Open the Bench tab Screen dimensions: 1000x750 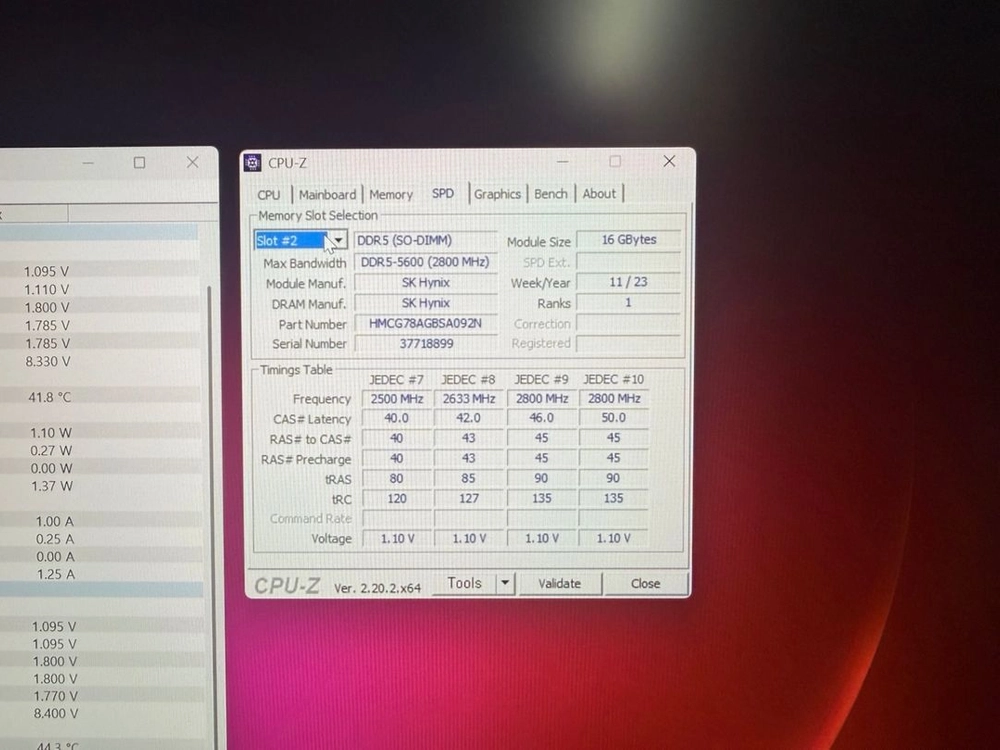click(x=550, y=194)
